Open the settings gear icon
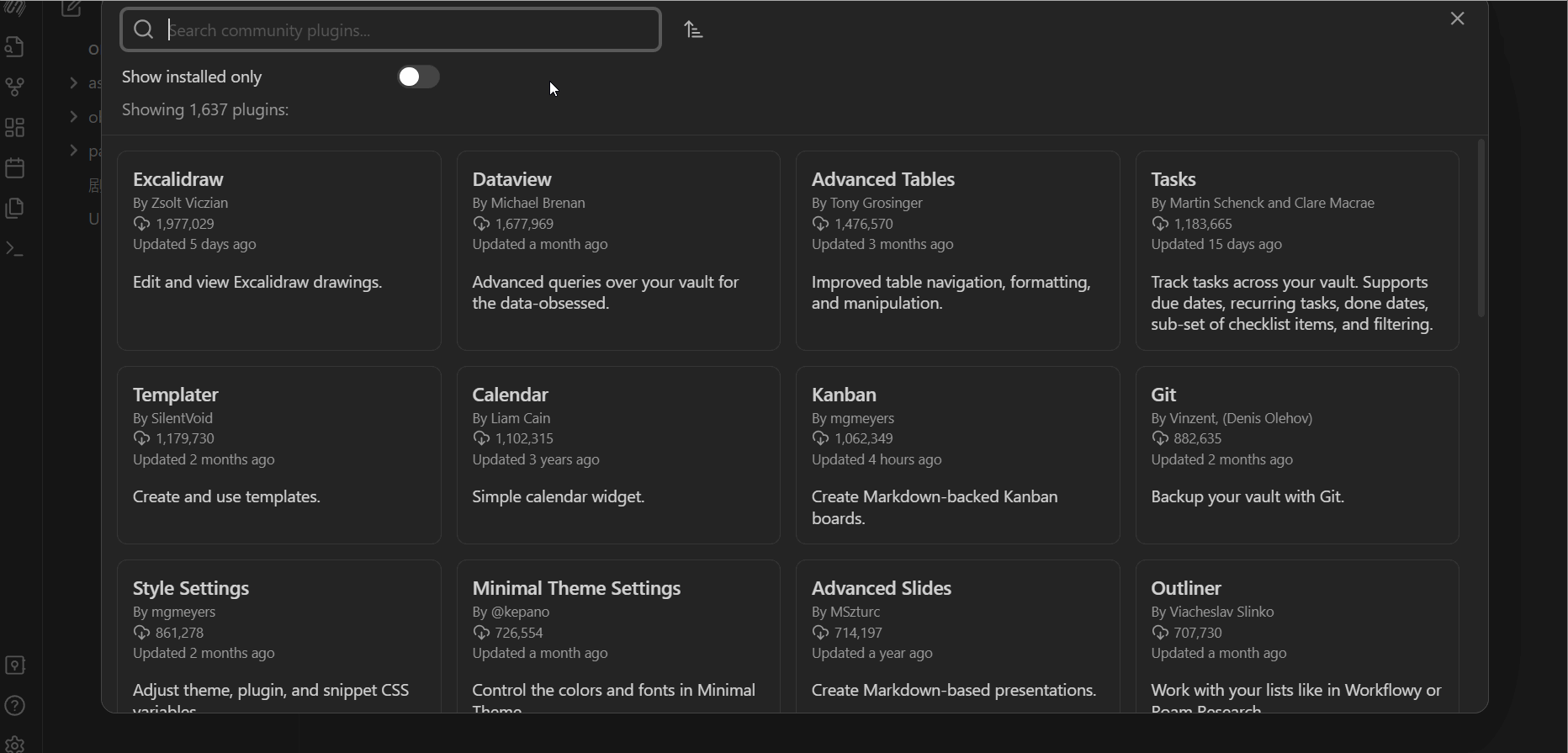Image resolution: width=1568 pixels, height=753 pixels. 15,745
